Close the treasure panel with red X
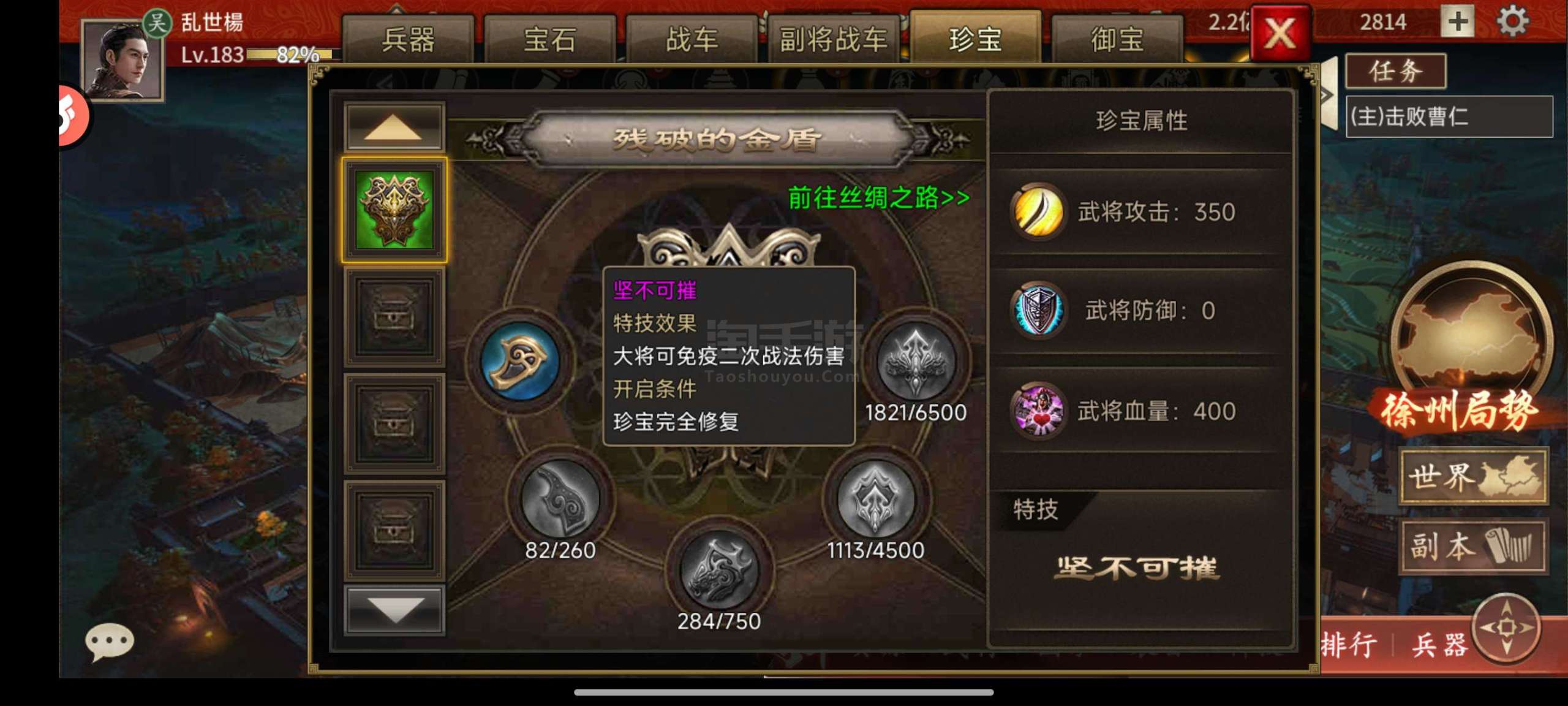 pyautogui.click(x=1280, y=32)
